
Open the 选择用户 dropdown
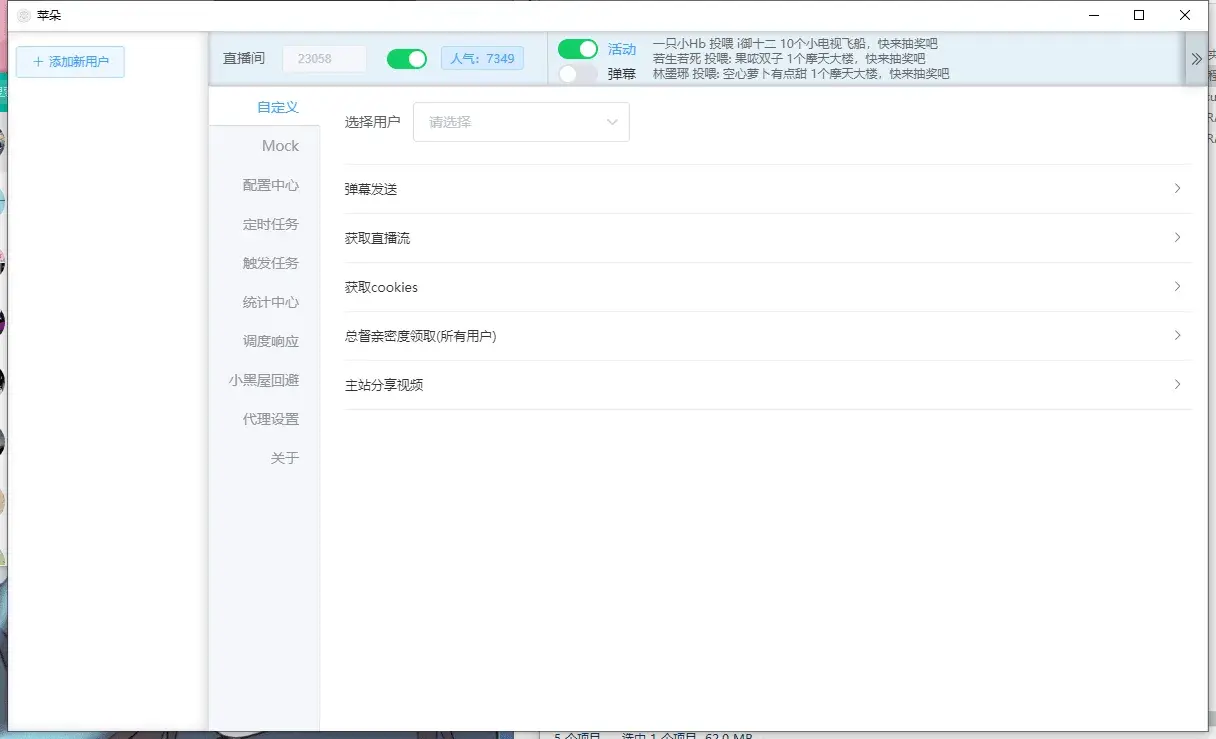(x=521, y=122)
